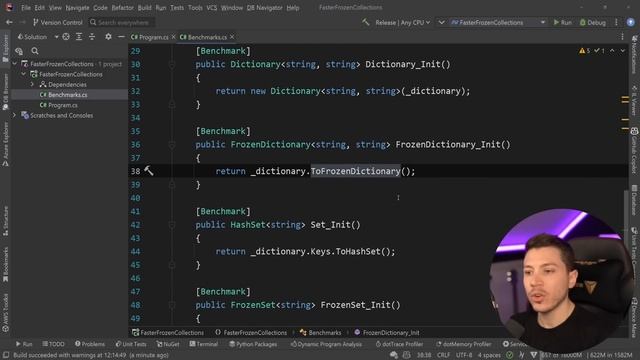This screenshot has width=640, height=360.
Task: Expand Scratches and Consoles node
Action: click(x=15, y=116)
